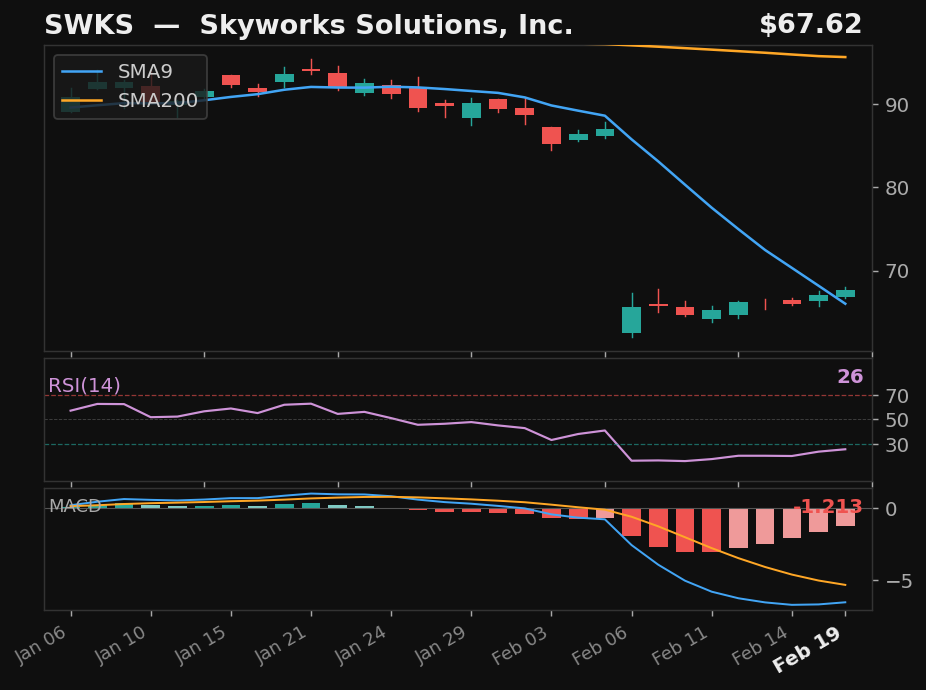Click the RSI axis 50 label
This screenshot has height=690, width=926.
pos(897,420)
